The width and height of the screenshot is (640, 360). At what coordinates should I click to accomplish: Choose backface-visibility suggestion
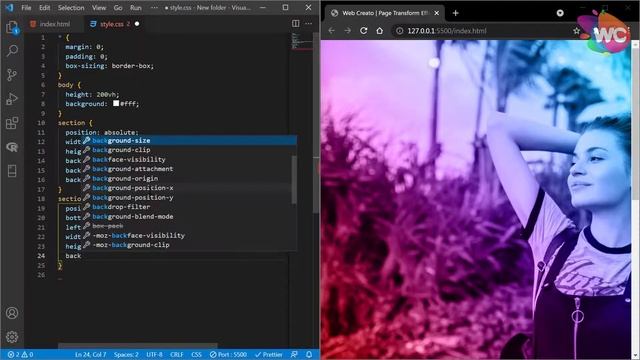pos(189,159)
